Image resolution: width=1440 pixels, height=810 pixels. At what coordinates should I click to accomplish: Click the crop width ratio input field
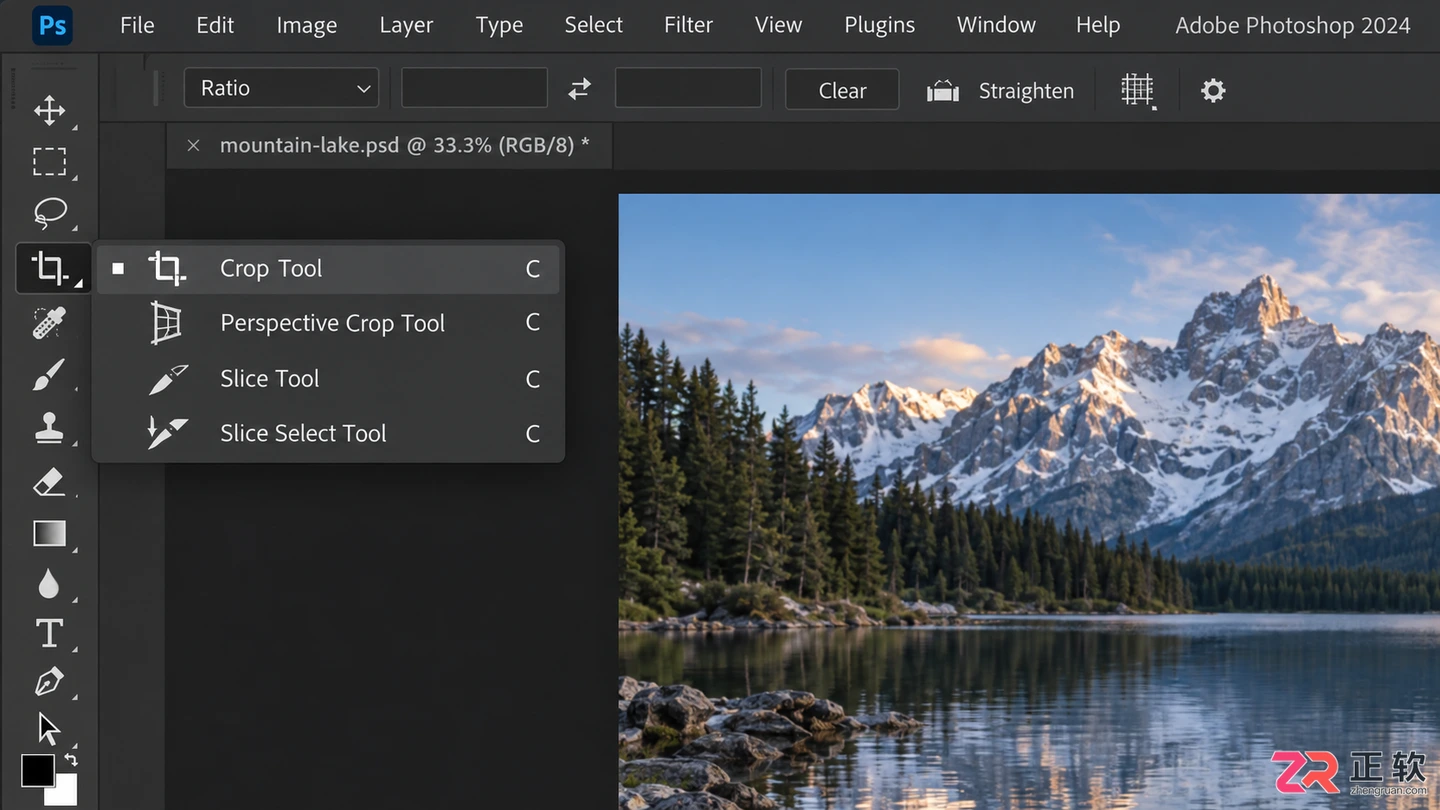(474, 88)
